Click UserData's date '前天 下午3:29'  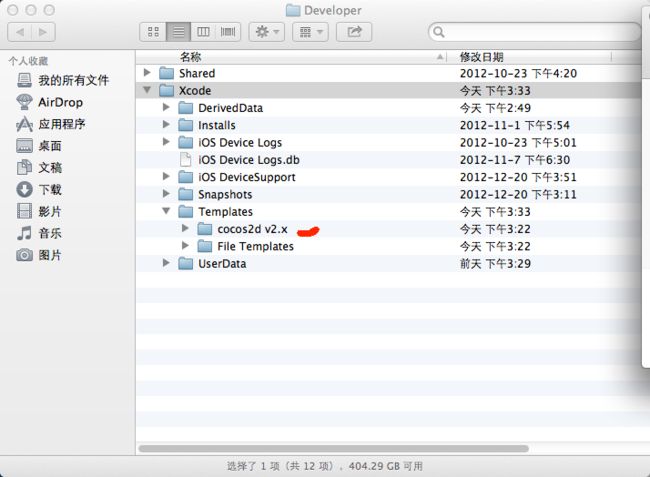click(x=495, y=264)
